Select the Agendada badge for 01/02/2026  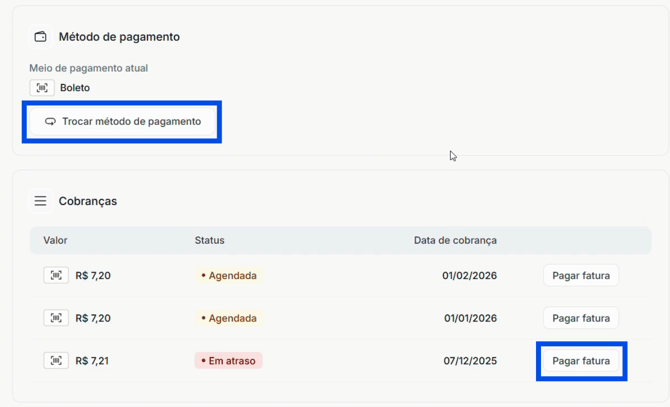pyautogui.click(x=228, y=275)
